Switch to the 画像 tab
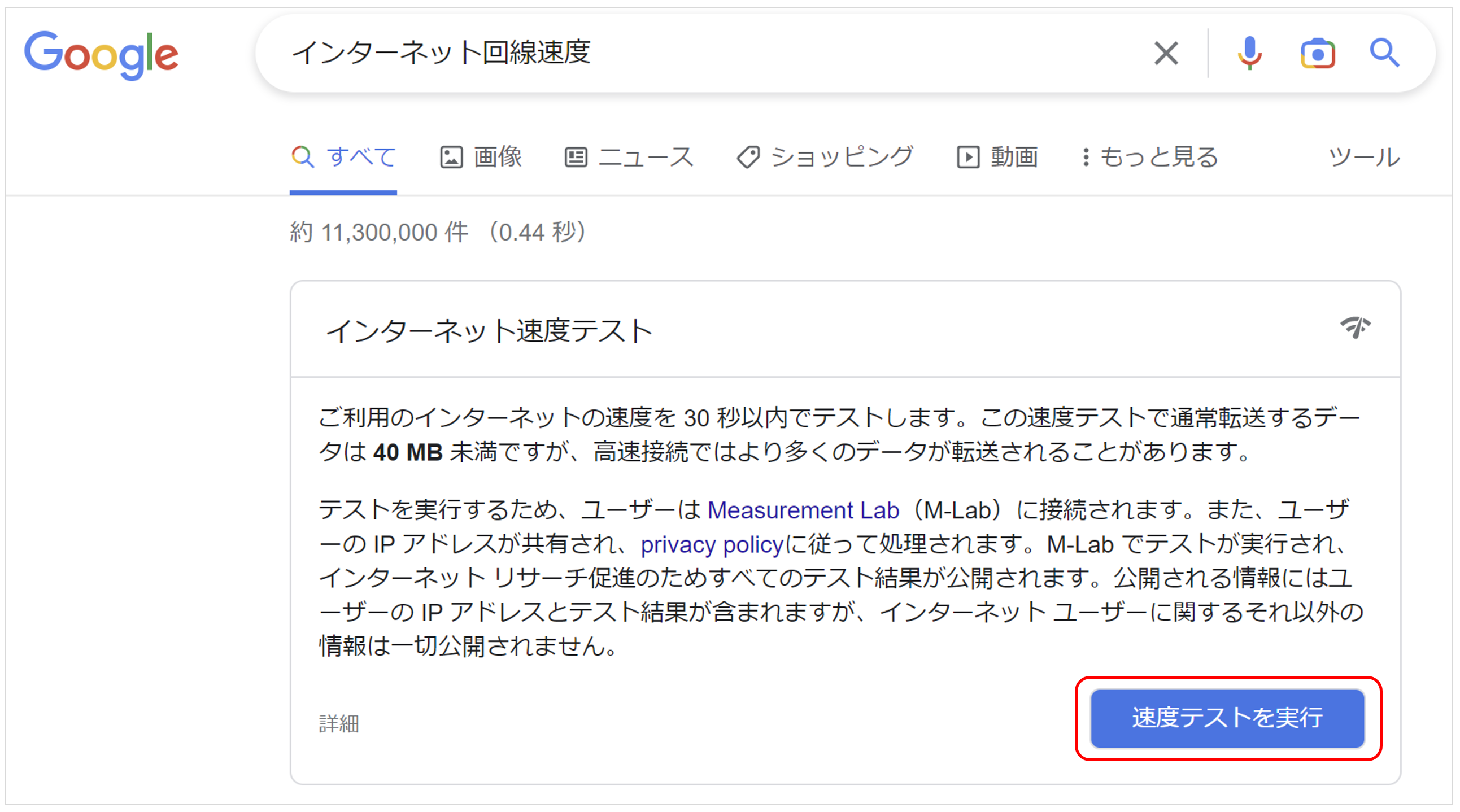The image size is (1460, 812). click(498, 157)
